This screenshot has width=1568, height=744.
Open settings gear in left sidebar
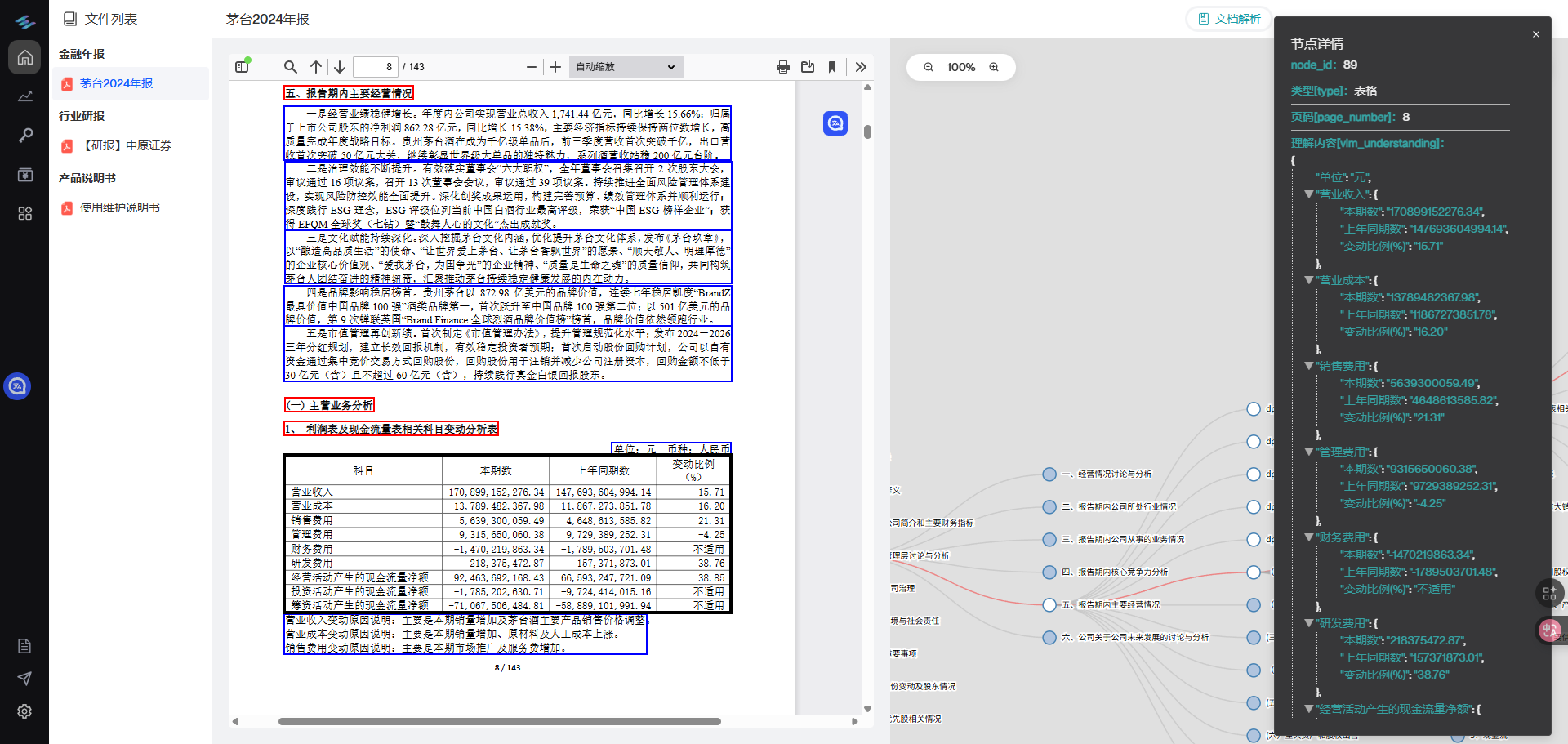pyautogui.click(x=24, y=711)
